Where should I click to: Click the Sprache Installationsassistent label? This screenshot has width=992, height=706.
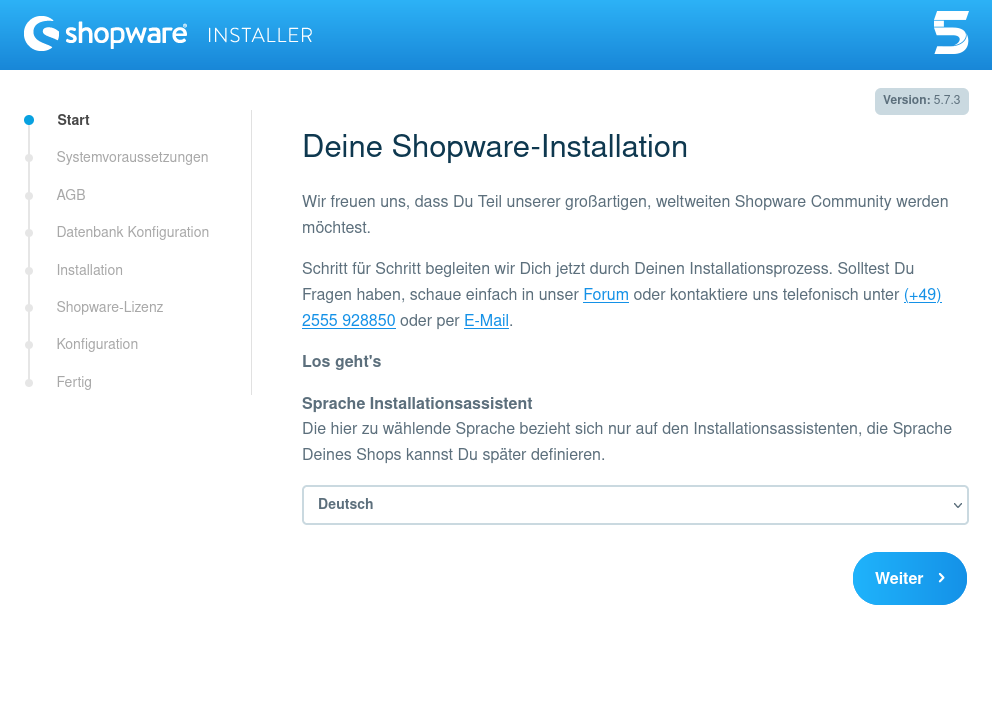[x=417, y=404]
